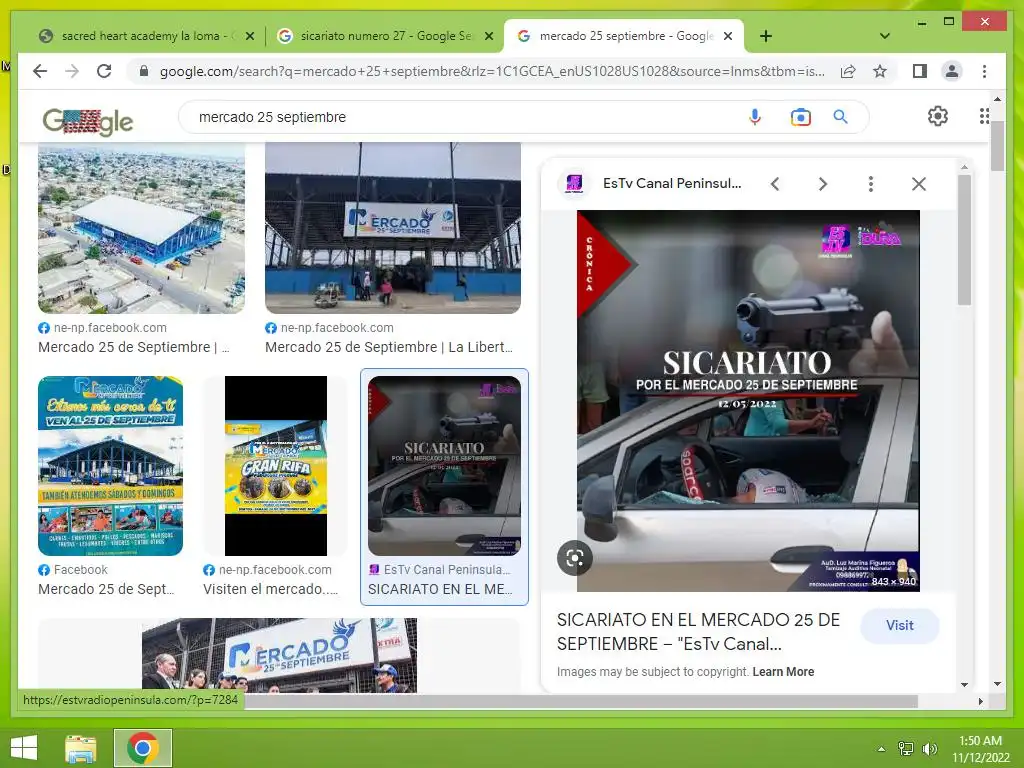Viewport: 1024px width, 768px height.
Task: Share this page icon in address bar
Action: click(848, 71)
